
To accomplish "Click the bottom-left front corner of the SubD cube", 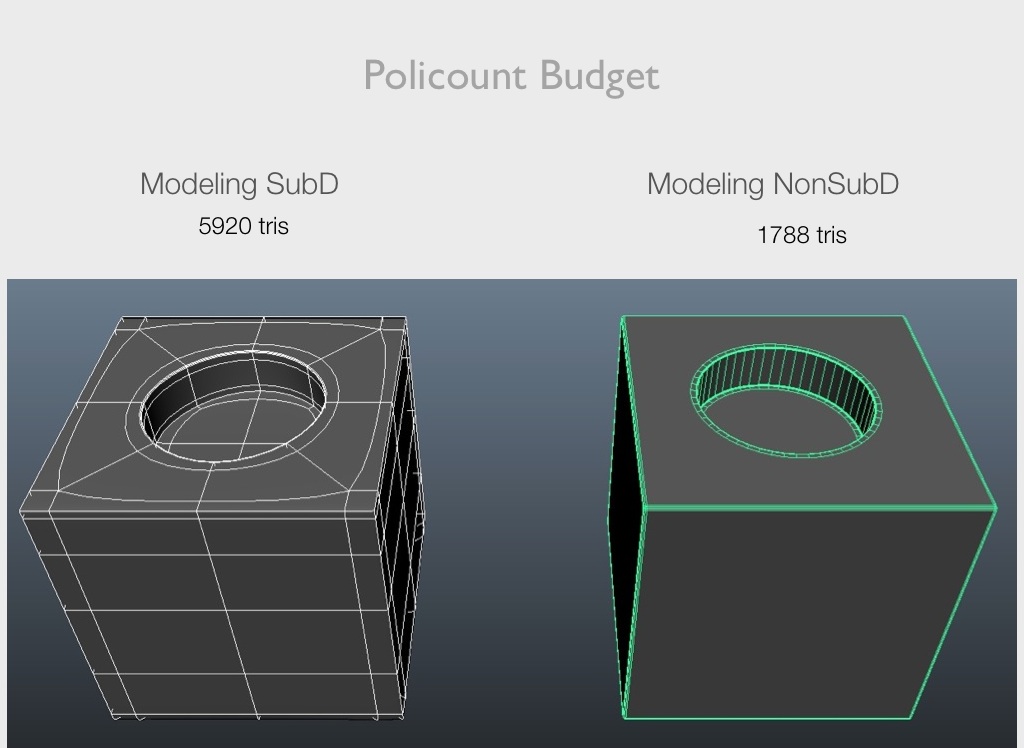I will point(112,716).
